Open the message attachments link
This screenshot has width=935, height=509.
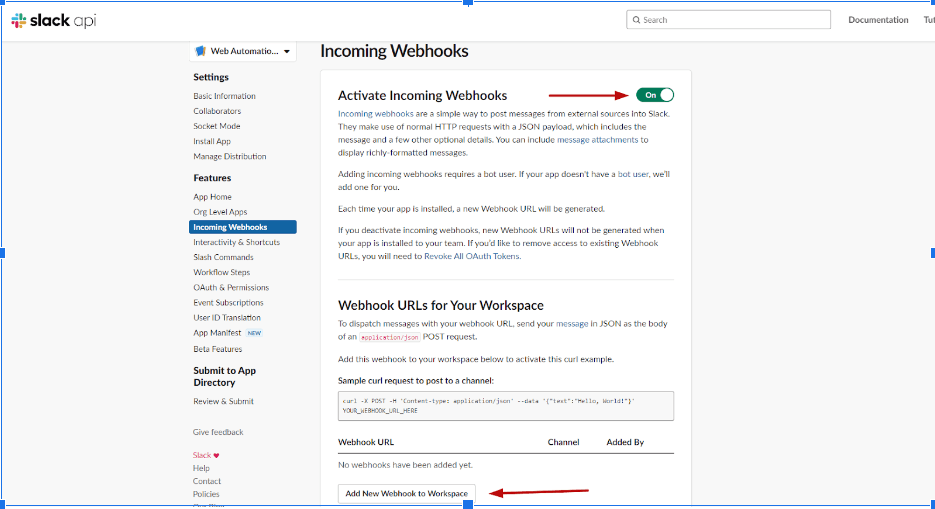(x=597, y=139)
